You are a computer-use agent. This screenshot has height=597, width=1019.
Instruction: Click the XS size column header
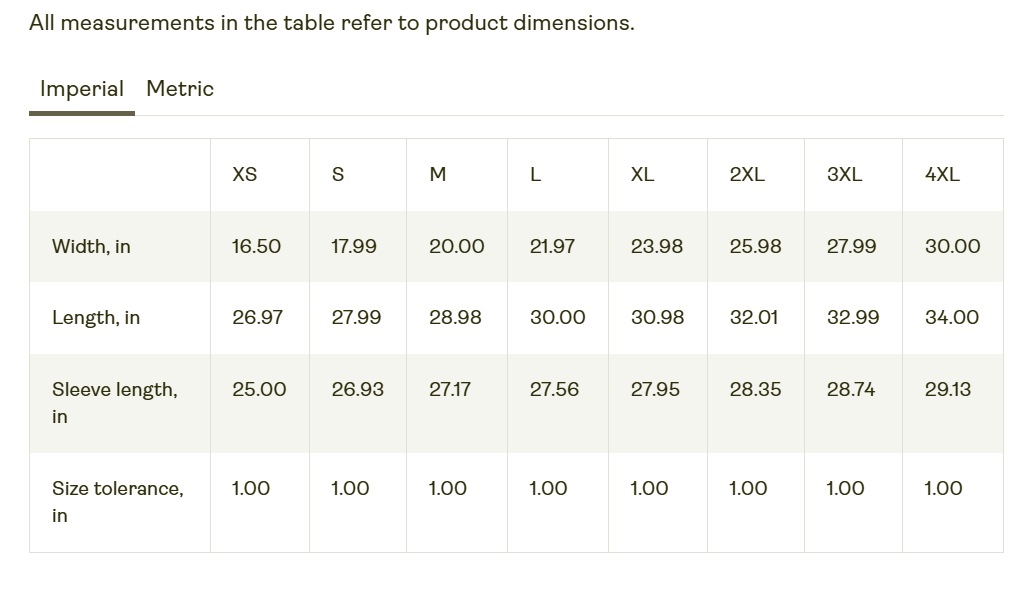[245, 175]
